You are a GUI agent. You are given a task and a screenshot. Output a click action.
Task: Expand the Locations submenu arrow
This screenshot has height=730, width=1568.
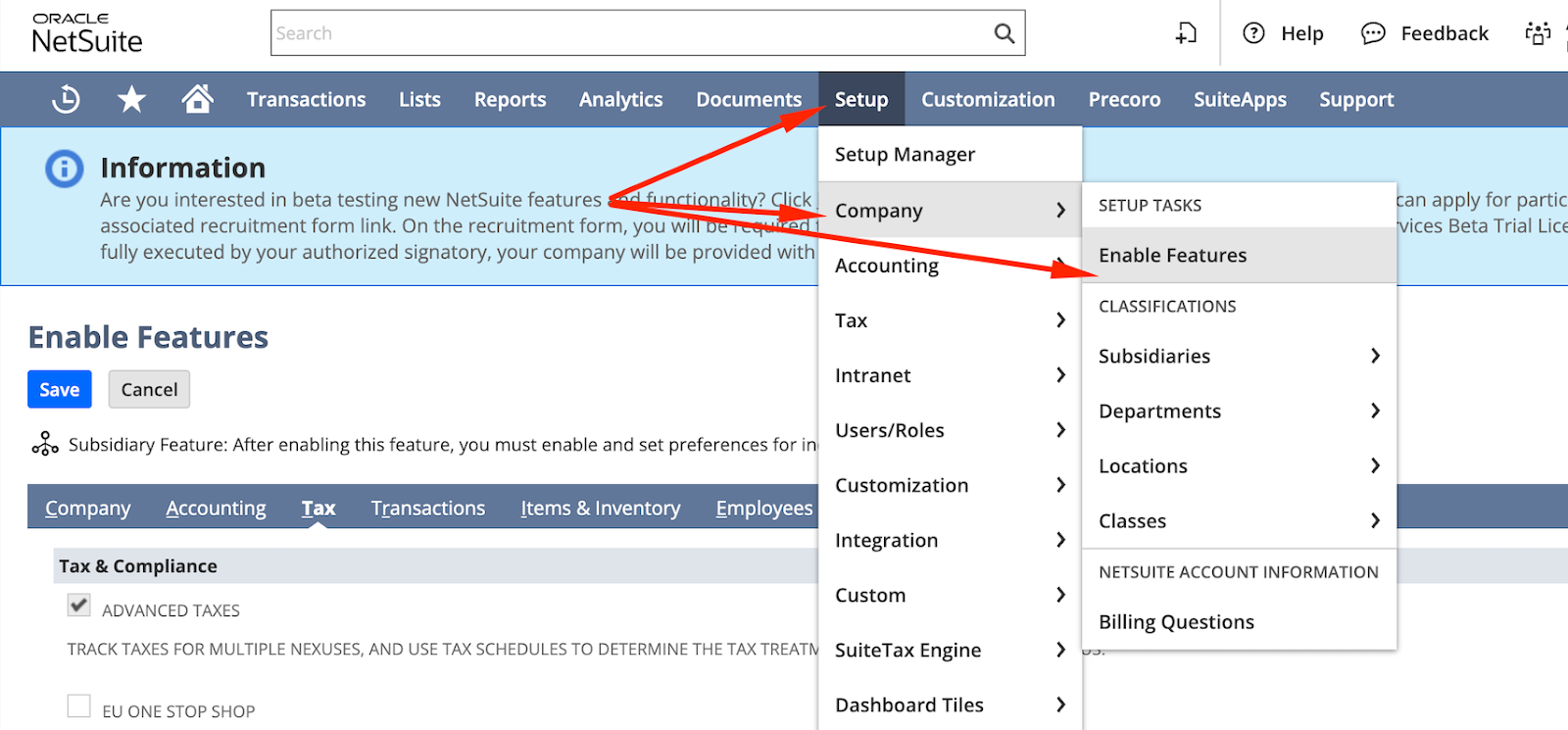coord(1375,465)
